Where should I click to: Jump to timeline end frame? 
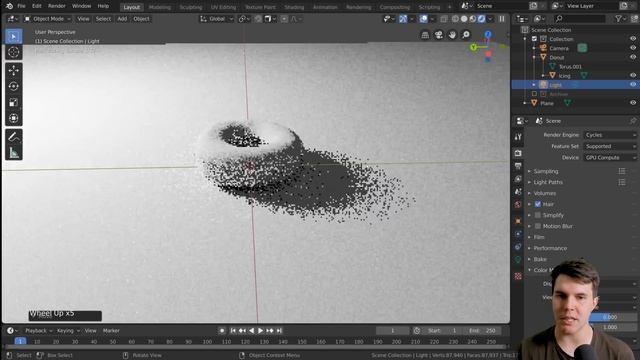279,331
